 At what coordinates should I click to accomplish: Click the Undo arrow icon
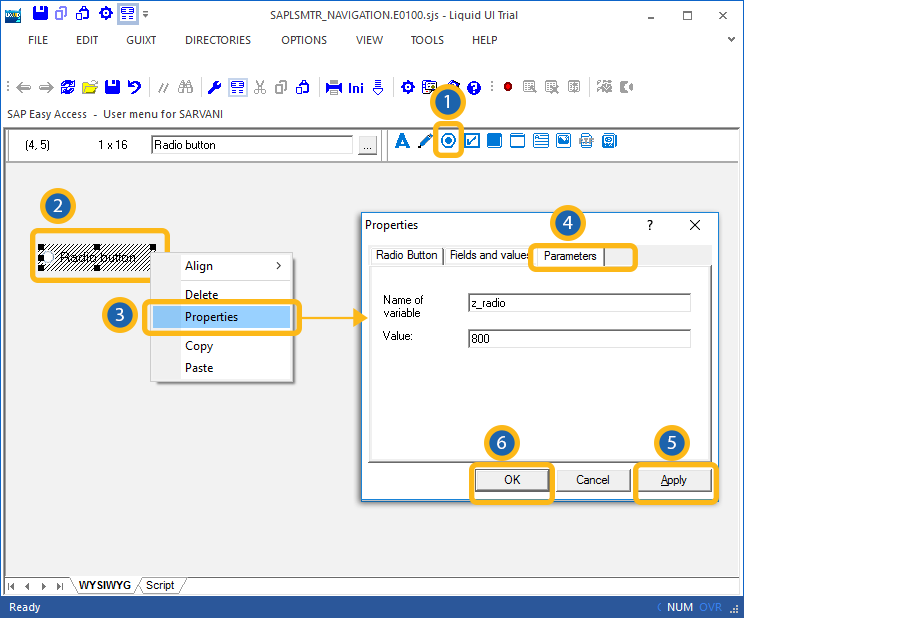(x=134, y=87)
